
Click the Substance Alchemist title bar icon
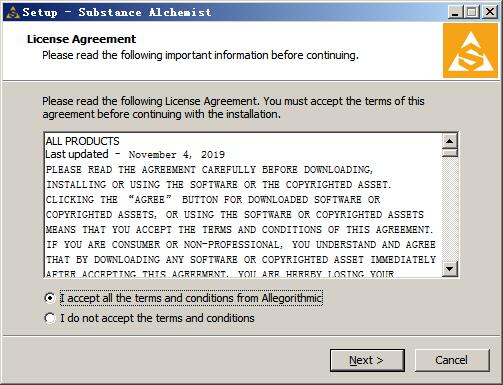(x=13, y=13)
